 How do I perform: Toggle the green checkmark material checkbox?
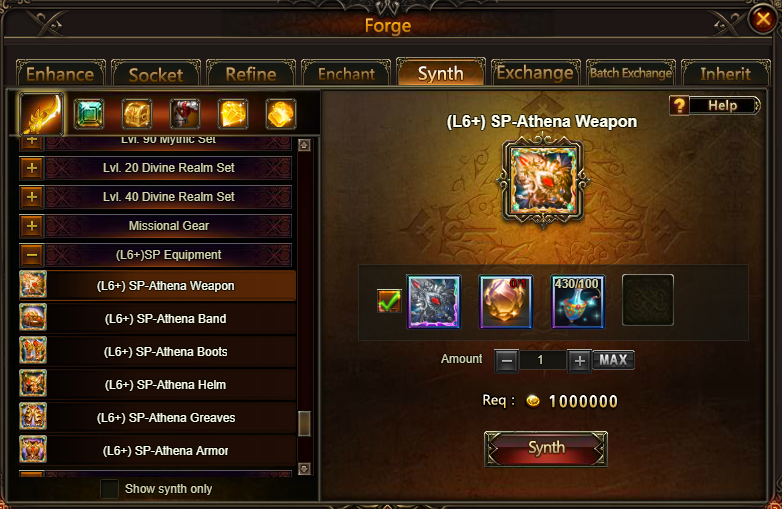[389, 301]
